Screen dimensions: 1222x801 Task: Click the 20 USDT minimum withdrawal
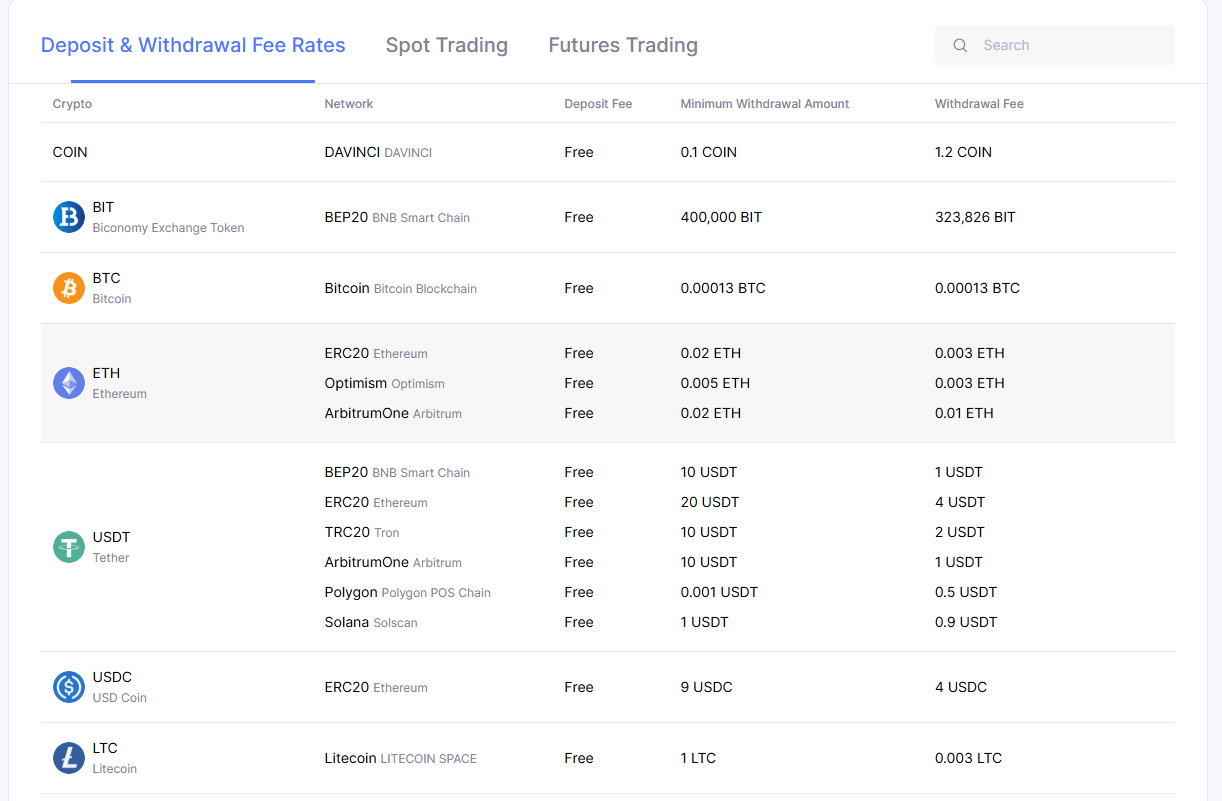[x=709, y=502]
